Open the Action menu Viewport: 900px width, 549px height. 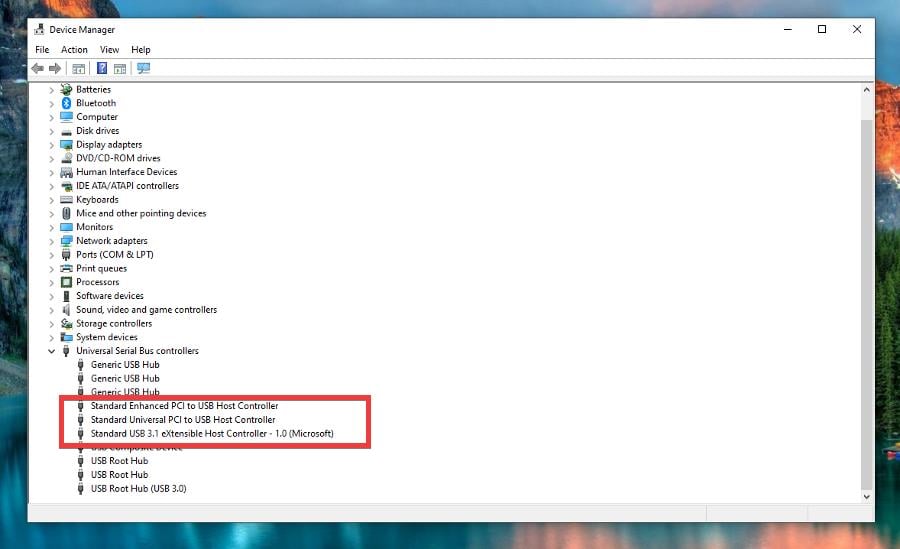tap(74, 49)
